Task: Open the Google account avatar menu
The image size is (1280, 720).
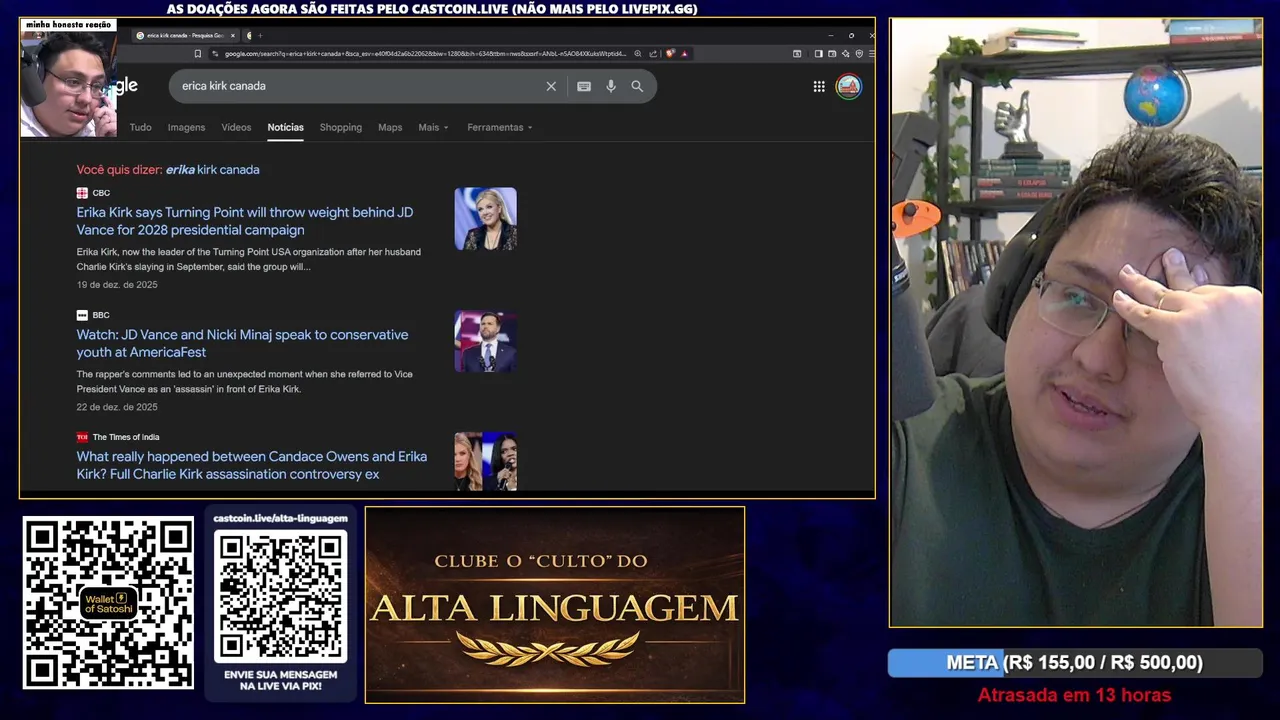Action: (848, 86)
